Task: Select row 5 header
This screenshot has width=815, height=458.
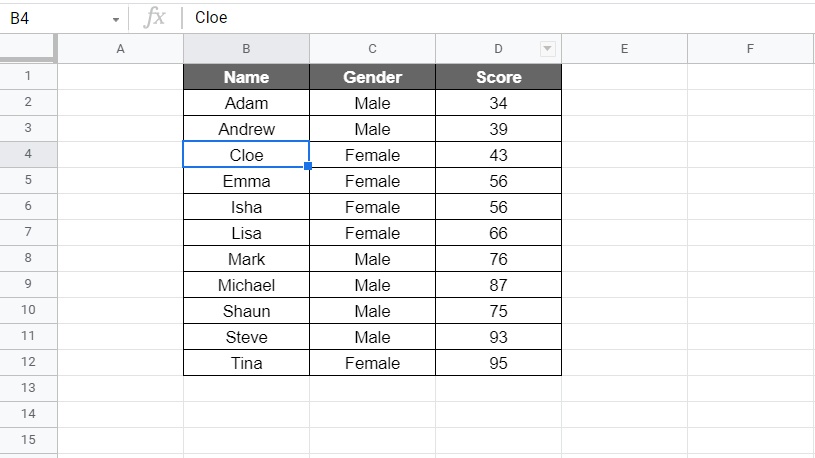Action: tap(28, 180)
